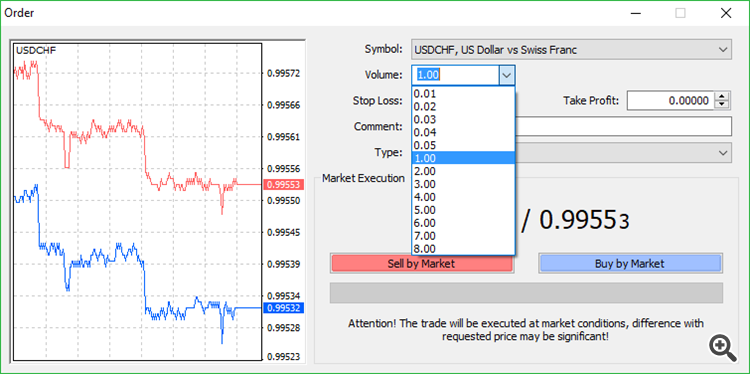Click the blue 0.99532 bid price label
This screenshot has height=374, width=750.
[x=282, y=308]
